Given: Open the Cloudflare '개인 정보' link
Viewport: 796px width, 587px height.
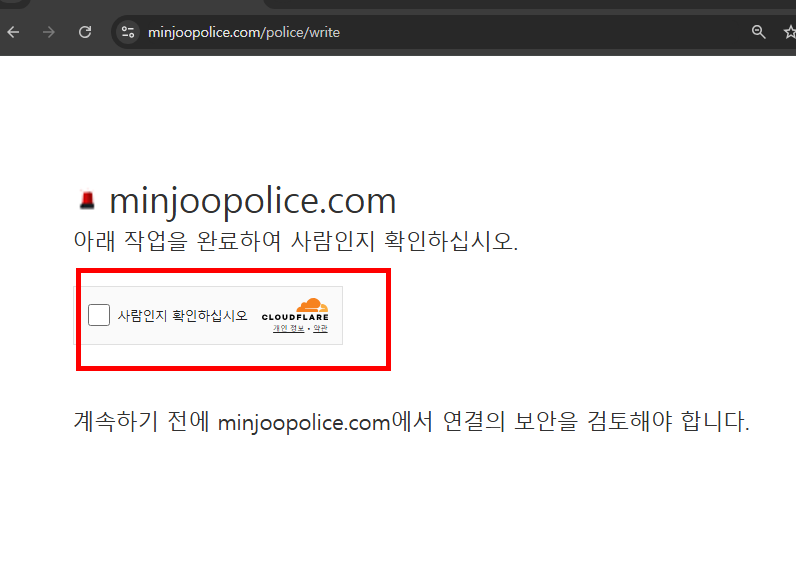Looking at the screenshot, I should (288, 329).
